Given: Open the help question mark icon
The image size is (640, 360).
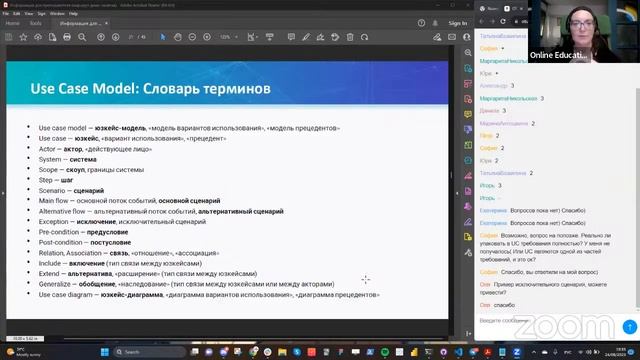Looking at the screenshot, I should (x=421, y=23).
